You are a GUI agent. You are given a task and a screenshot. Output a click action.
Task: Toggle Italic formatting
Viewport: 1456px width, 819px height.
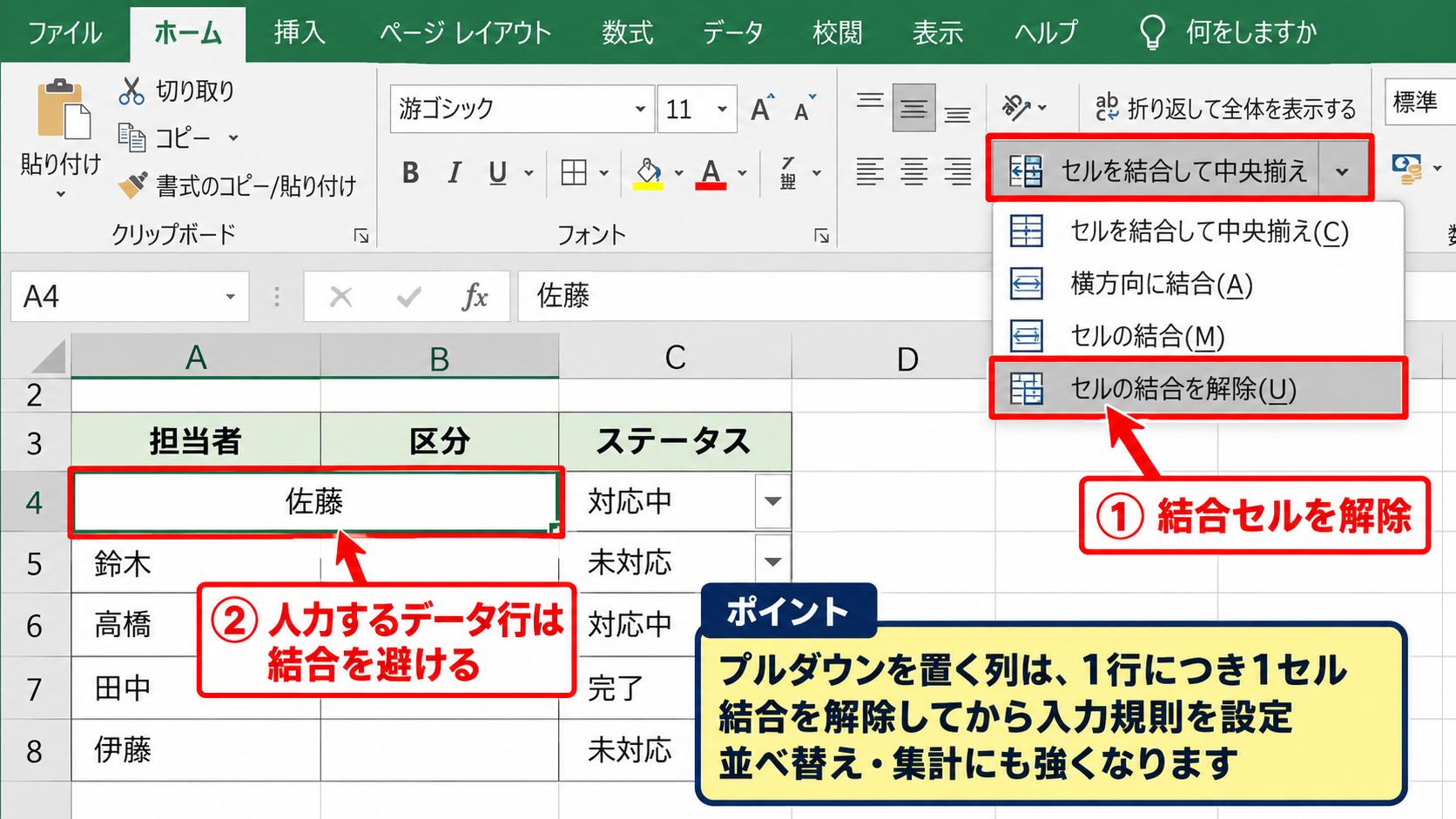click(454, 173)
